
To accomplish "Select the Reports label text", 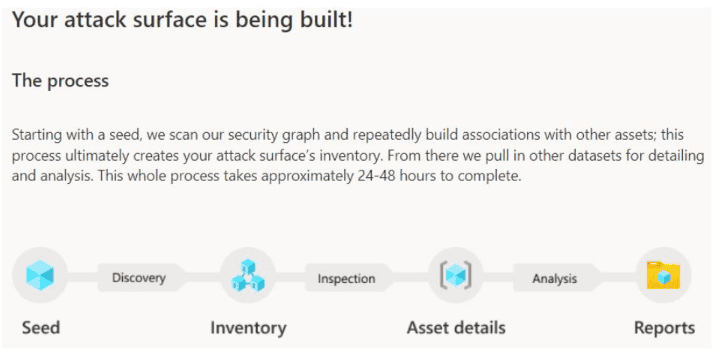I will (x=664, y=328).
